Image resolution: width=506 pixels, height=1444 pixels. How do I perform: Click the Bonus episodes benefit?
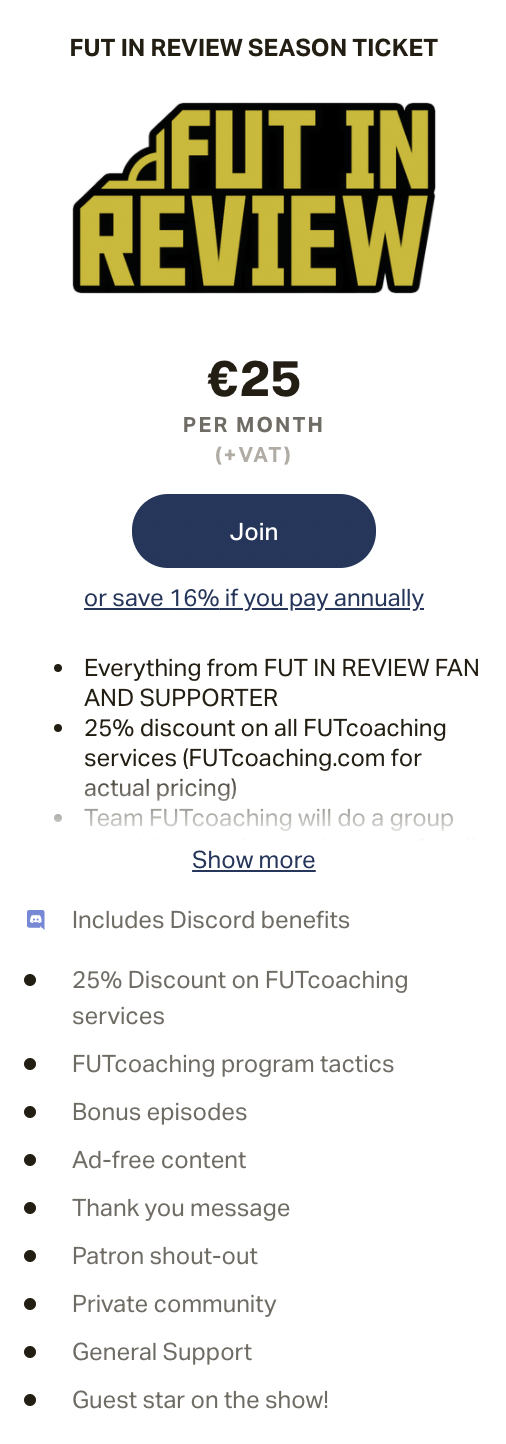159,1112
